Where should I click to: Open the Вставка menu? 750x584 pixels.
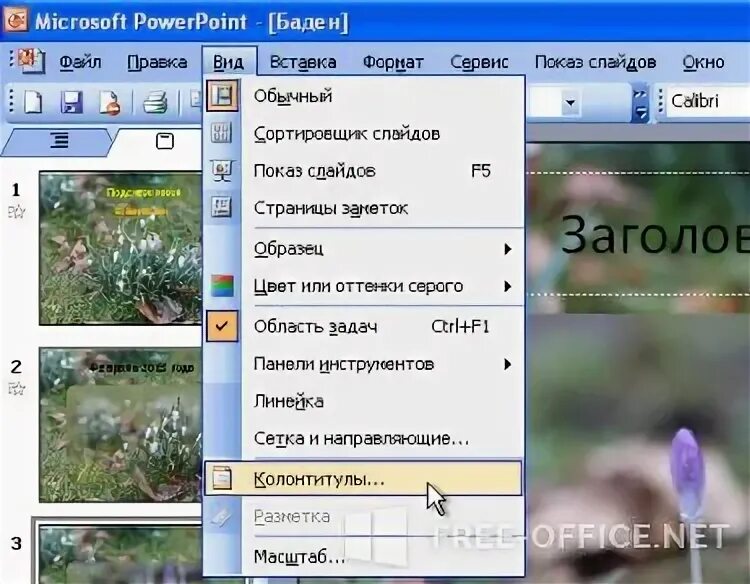(x=303, y=62)
